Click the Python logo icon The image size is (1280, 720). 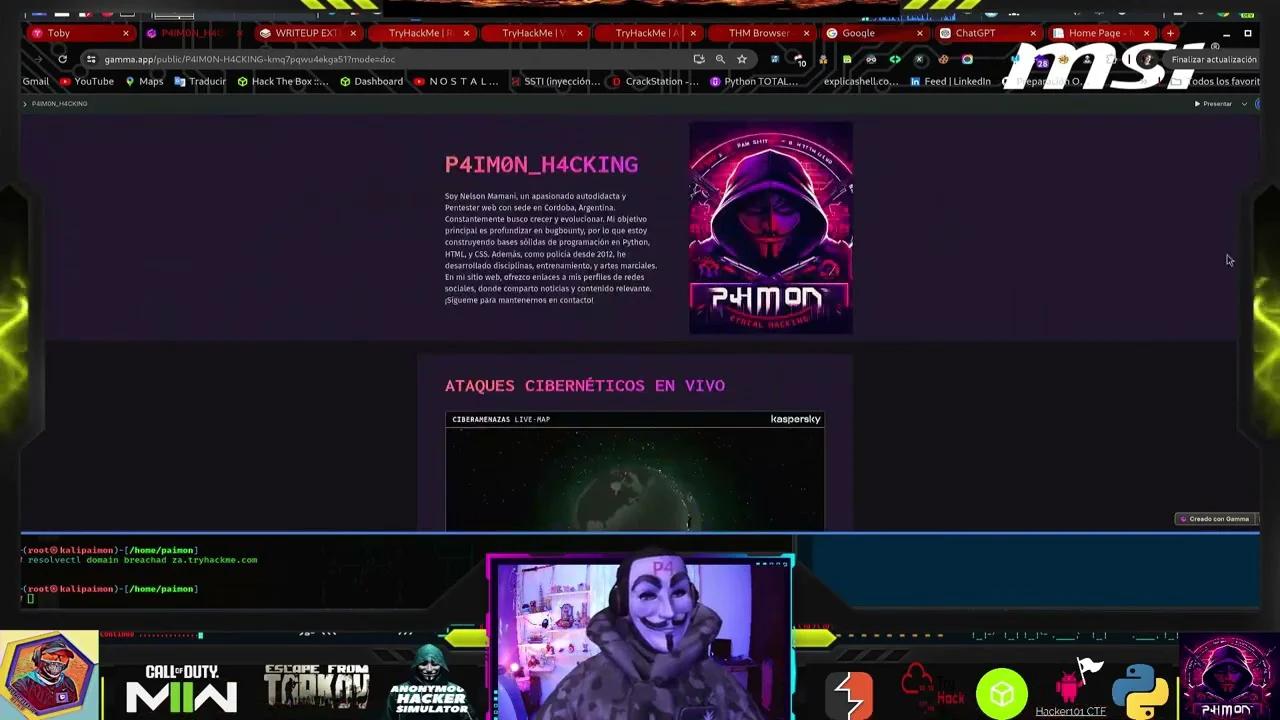(1140, 690)
